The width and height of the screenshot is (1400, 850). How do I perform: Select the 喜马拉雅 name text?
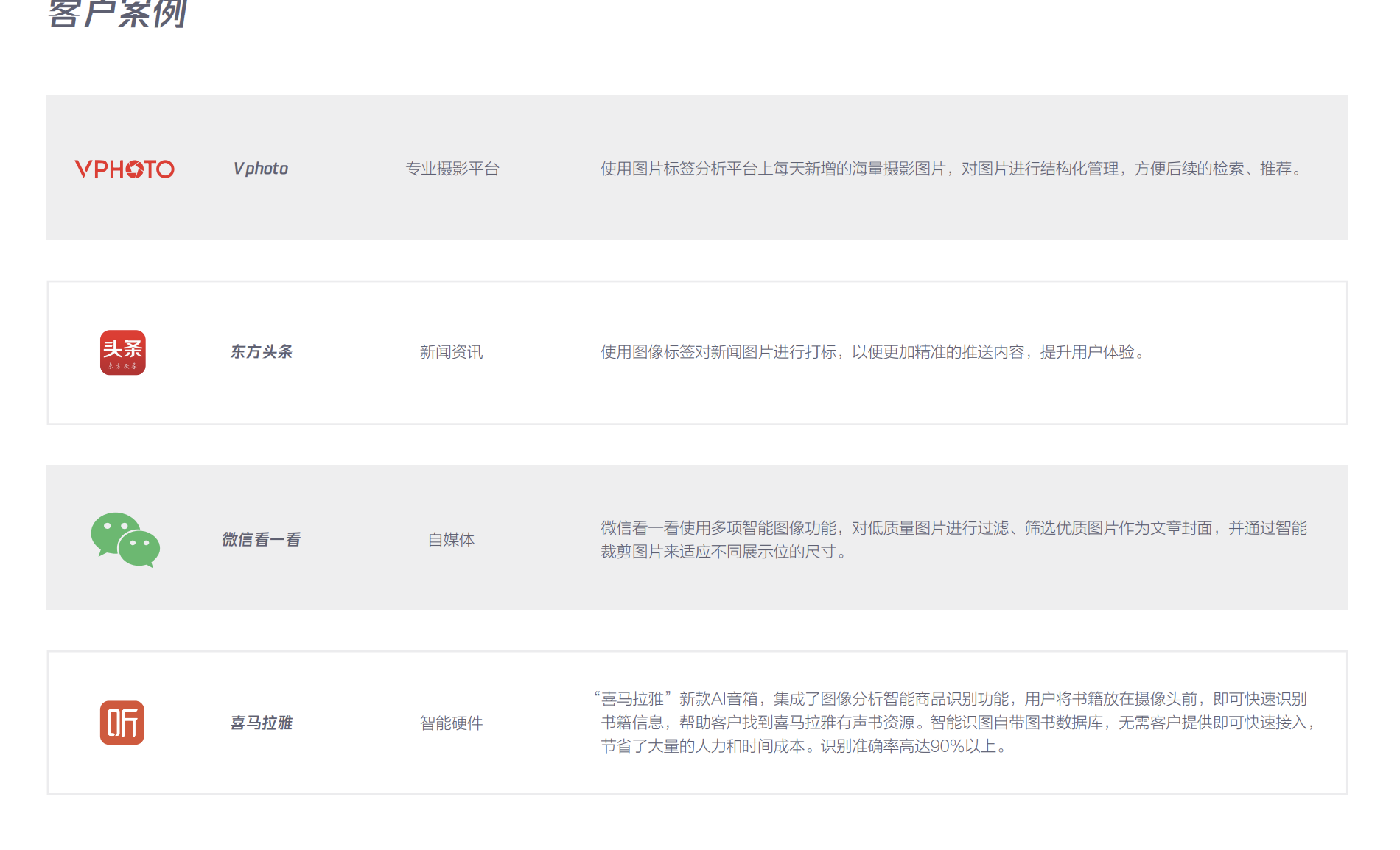(262, 723)
